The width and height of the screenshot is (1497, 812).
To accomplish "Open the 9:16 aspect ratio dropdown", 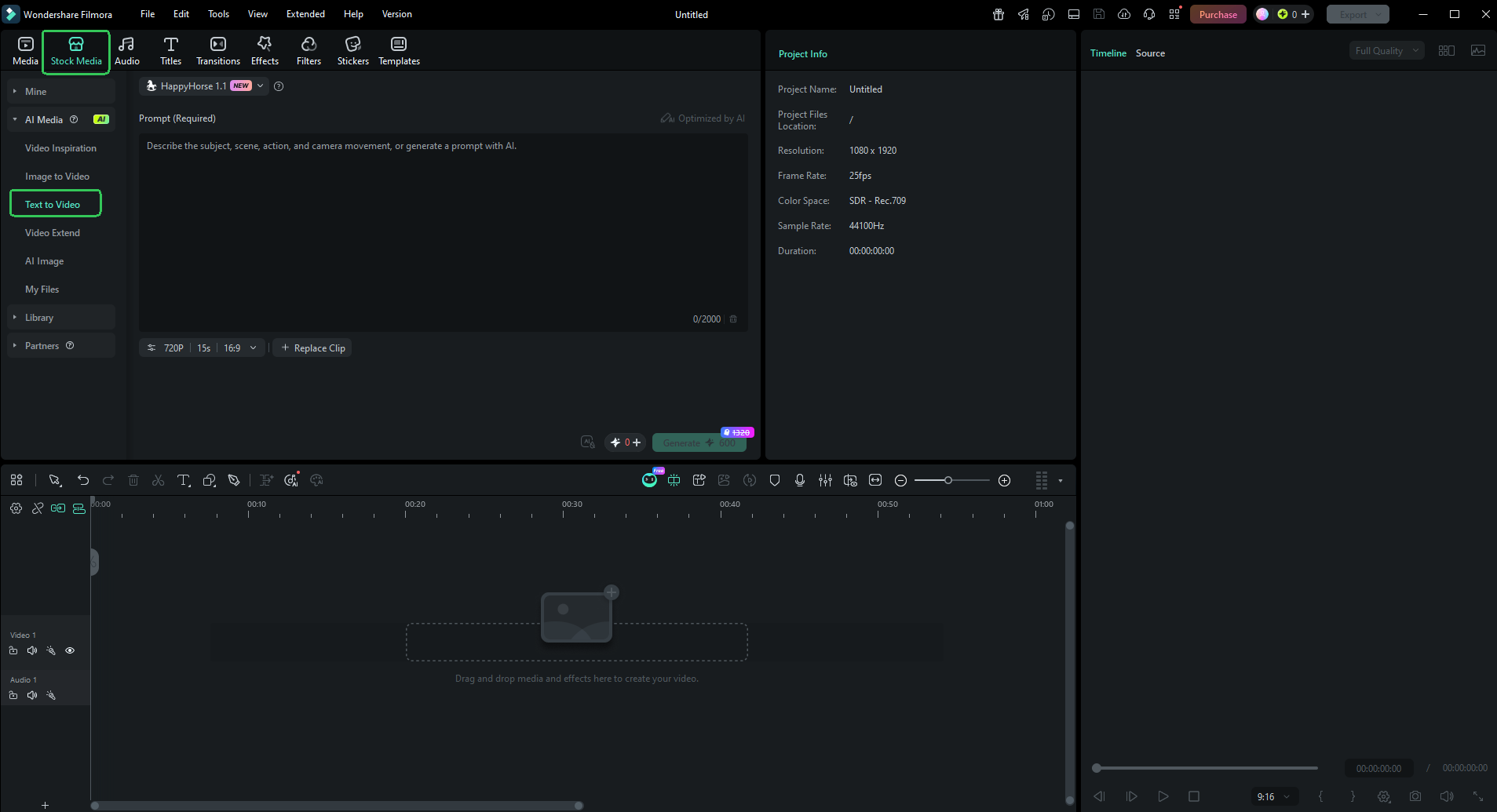I will pos(1273,797).
